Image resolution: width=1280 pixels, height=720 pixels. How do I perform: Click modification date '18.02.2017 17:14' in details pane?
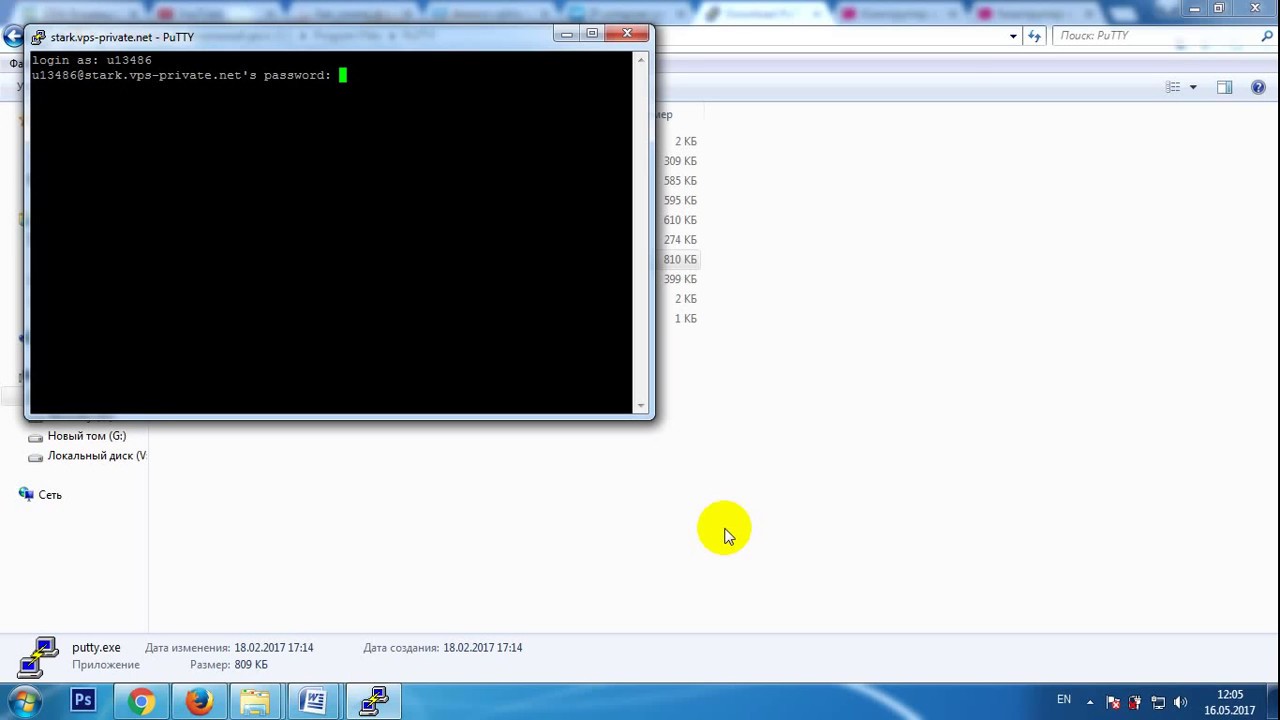click(x=274, y=648)
